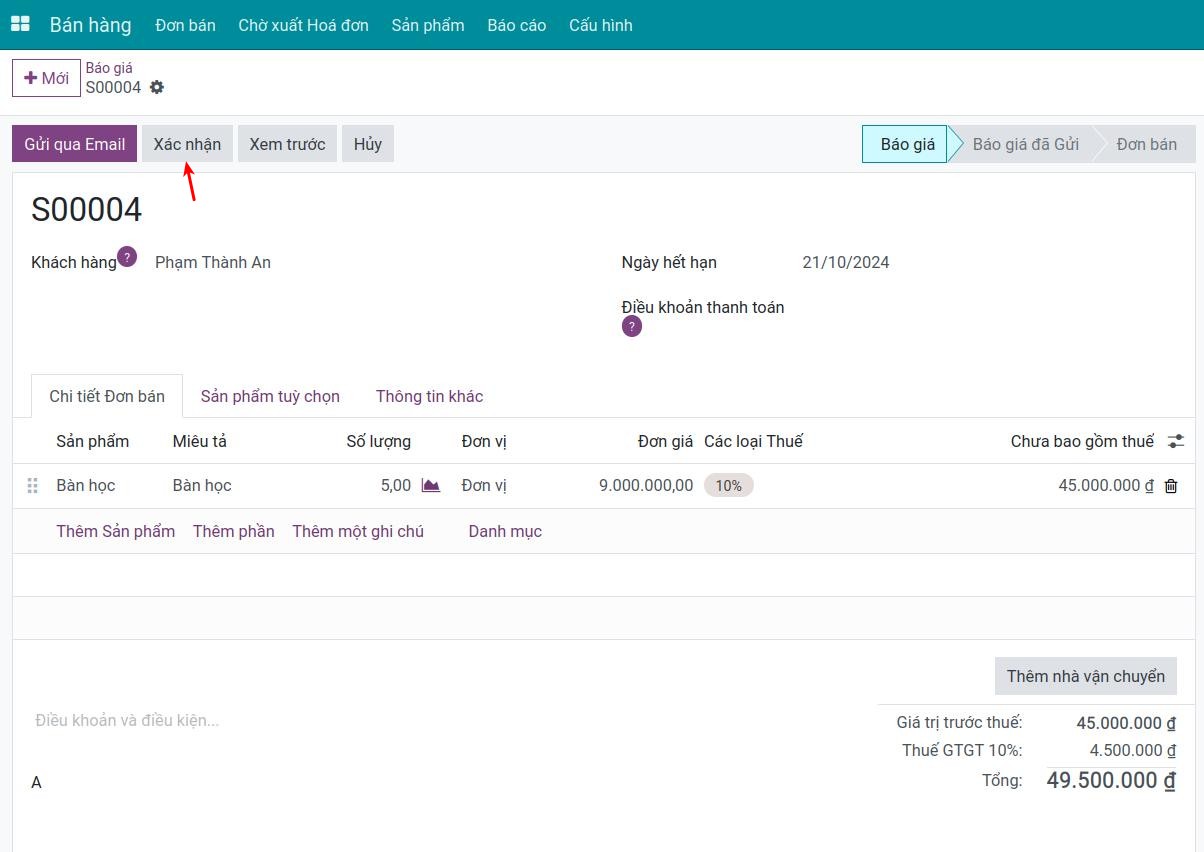Image resolution: width=1204 pixels, height=852 pixels.
Task: Open the column settings adjust icon
Action: coord(1176,441)
